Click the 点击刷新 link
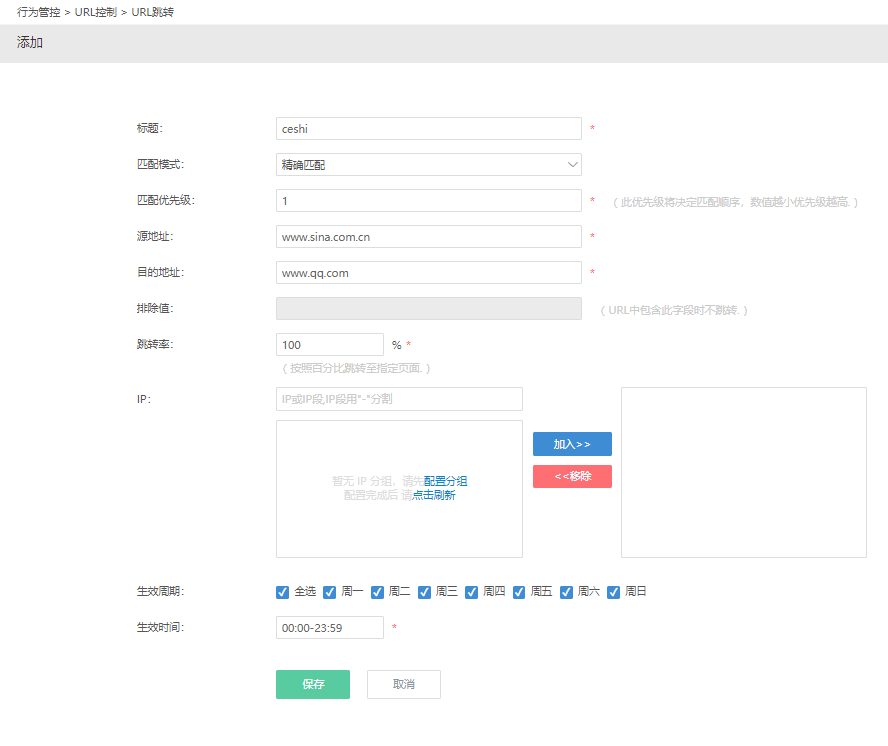The width and height of the screenshot is (888, 746). pos(433,495)
